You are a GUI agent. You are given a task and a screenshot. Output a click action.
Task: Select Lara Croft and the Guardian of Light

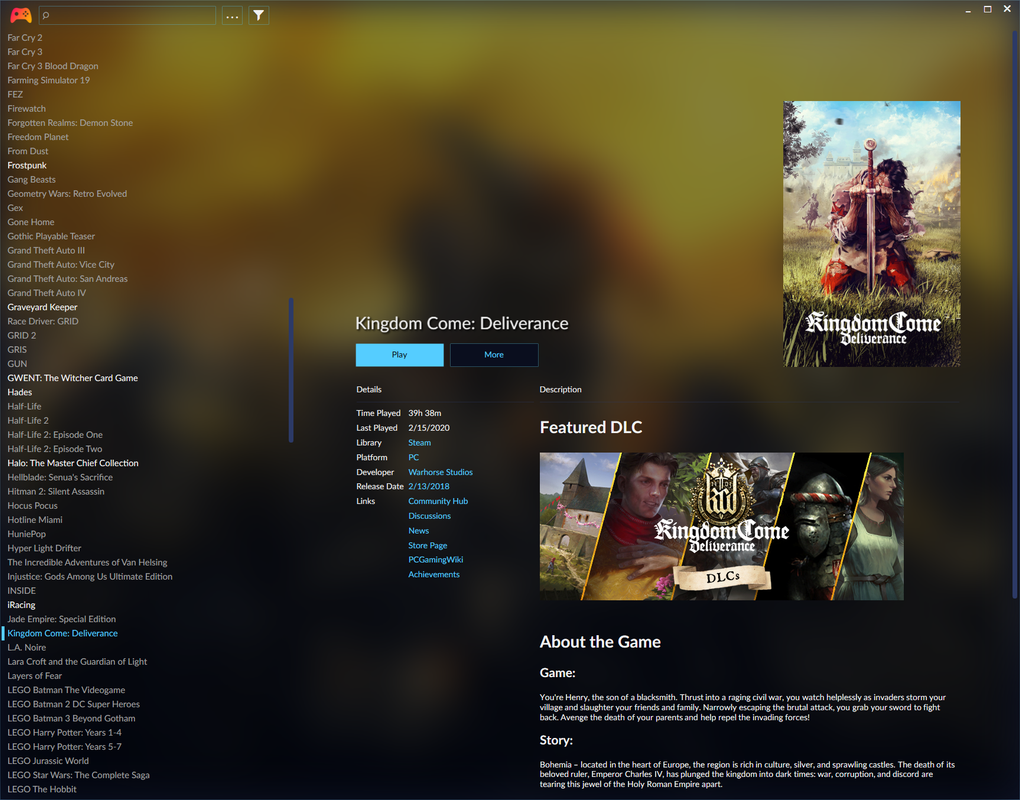click(77, 661)
